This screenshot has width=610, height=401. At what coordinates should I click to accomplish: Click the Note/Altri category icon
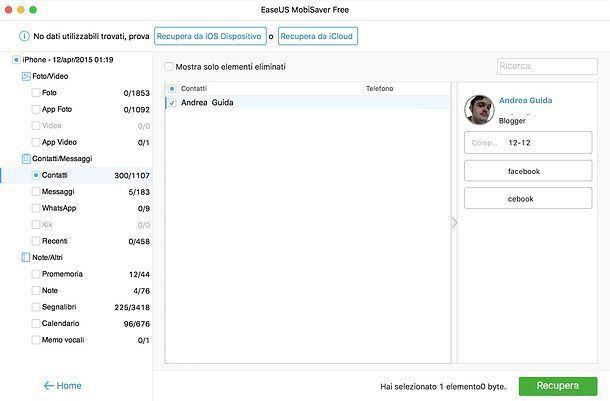click(x=26, y=257)
